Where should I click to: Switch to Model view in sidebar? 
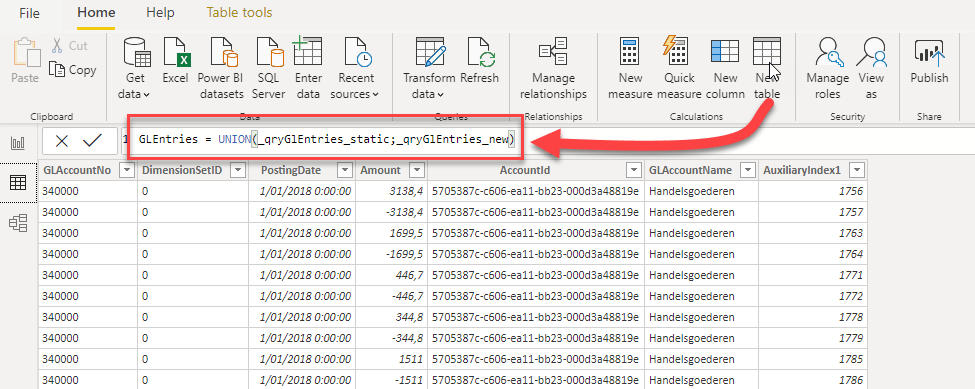pos(18,222)
